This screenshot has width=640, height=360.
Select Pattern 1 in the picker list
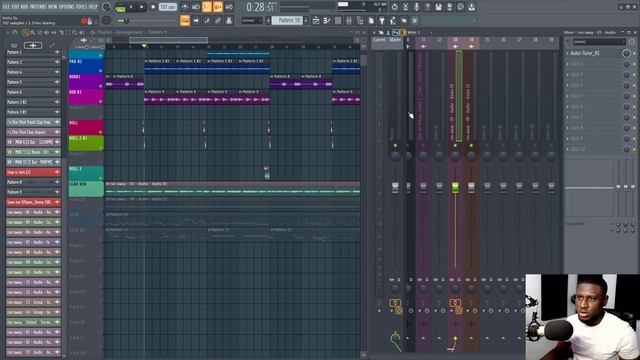tap(33, 52)
